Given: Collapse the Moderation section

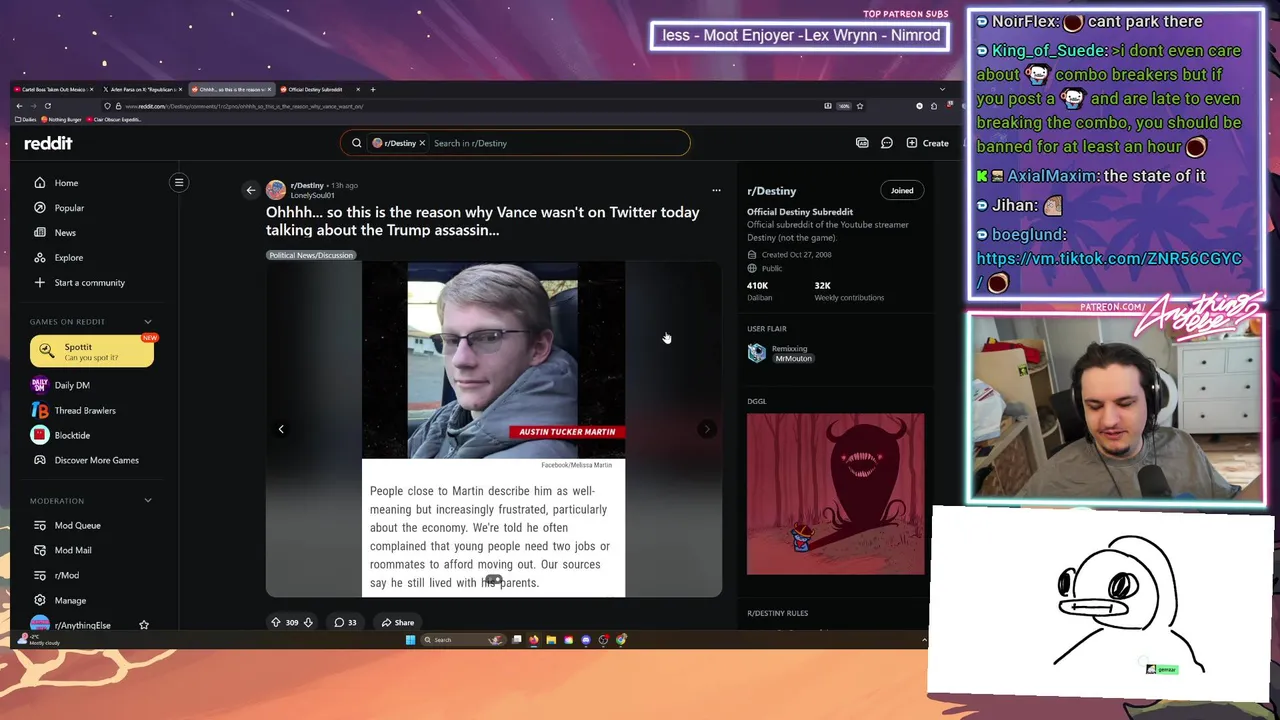Looking at the screenshot, I should 148,501.
